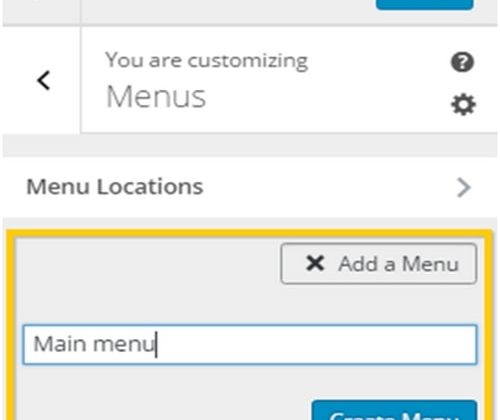Click the You are customizing label

(x=207, y=61)
